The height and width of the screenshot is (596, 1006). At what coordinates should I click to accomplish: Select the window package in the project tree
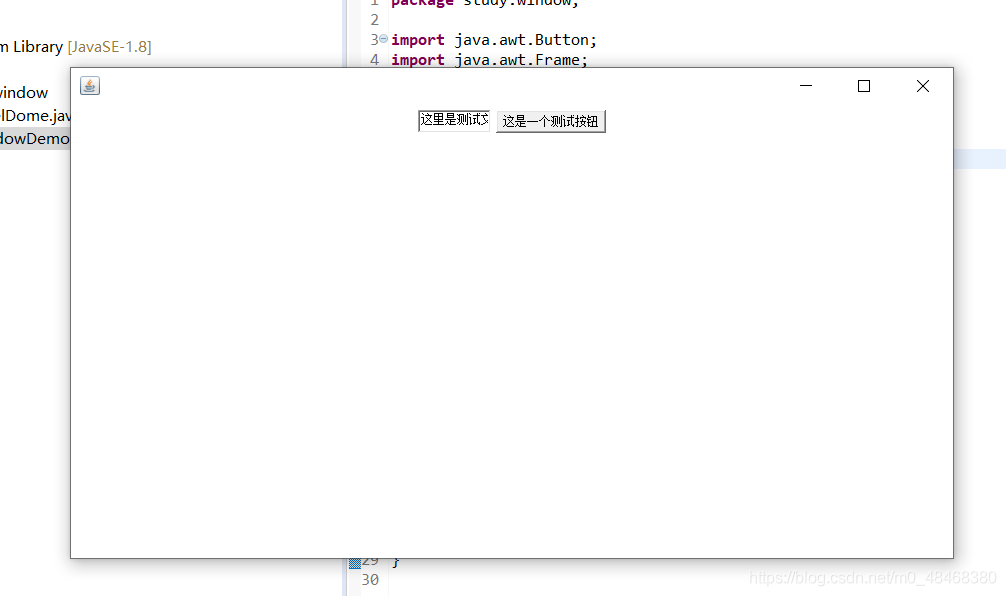click(24, 92)
